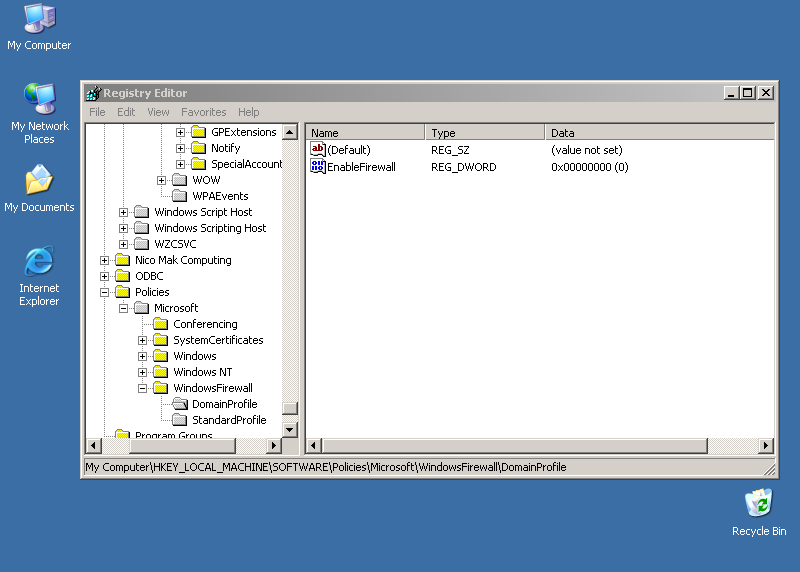Collapse the WindowsFirewall key
The width and height of the screenshot is (800, 572).
pyautogui.click(x=142, y=388)
